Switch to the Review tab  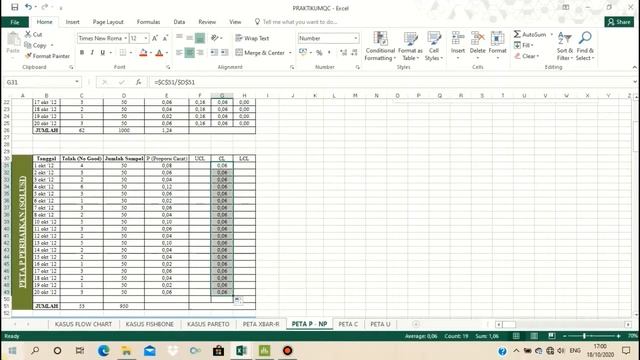click(207, 22)
